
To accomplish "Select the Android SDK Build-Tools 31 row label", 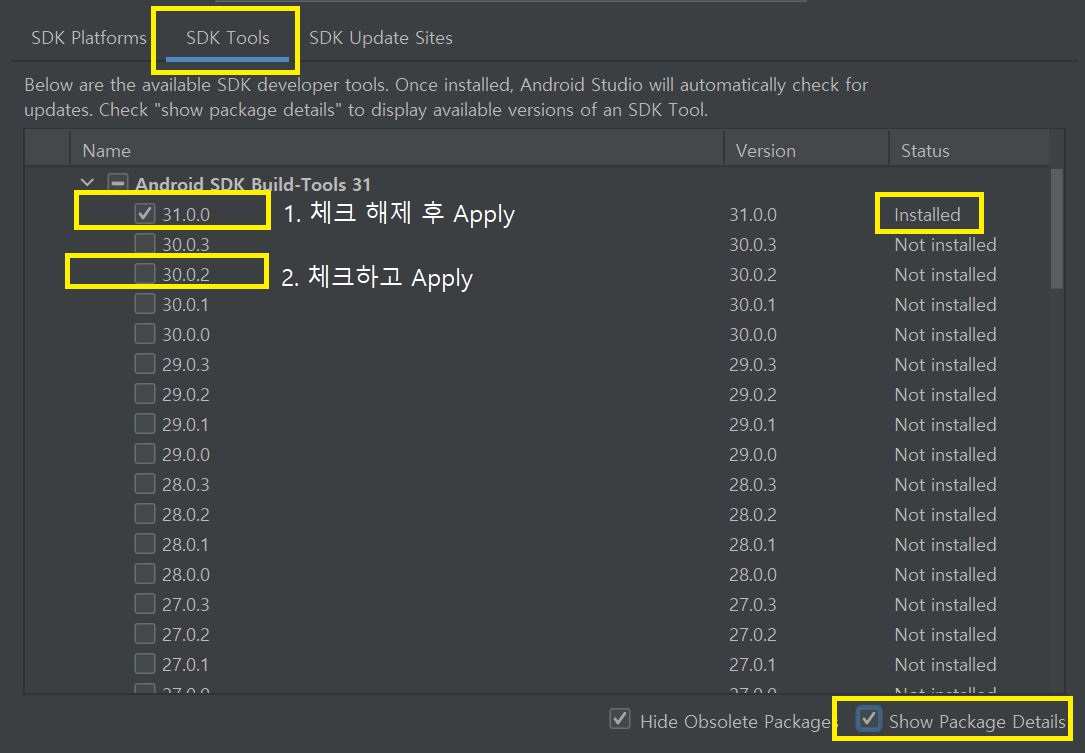I will (x=253, y=184).
